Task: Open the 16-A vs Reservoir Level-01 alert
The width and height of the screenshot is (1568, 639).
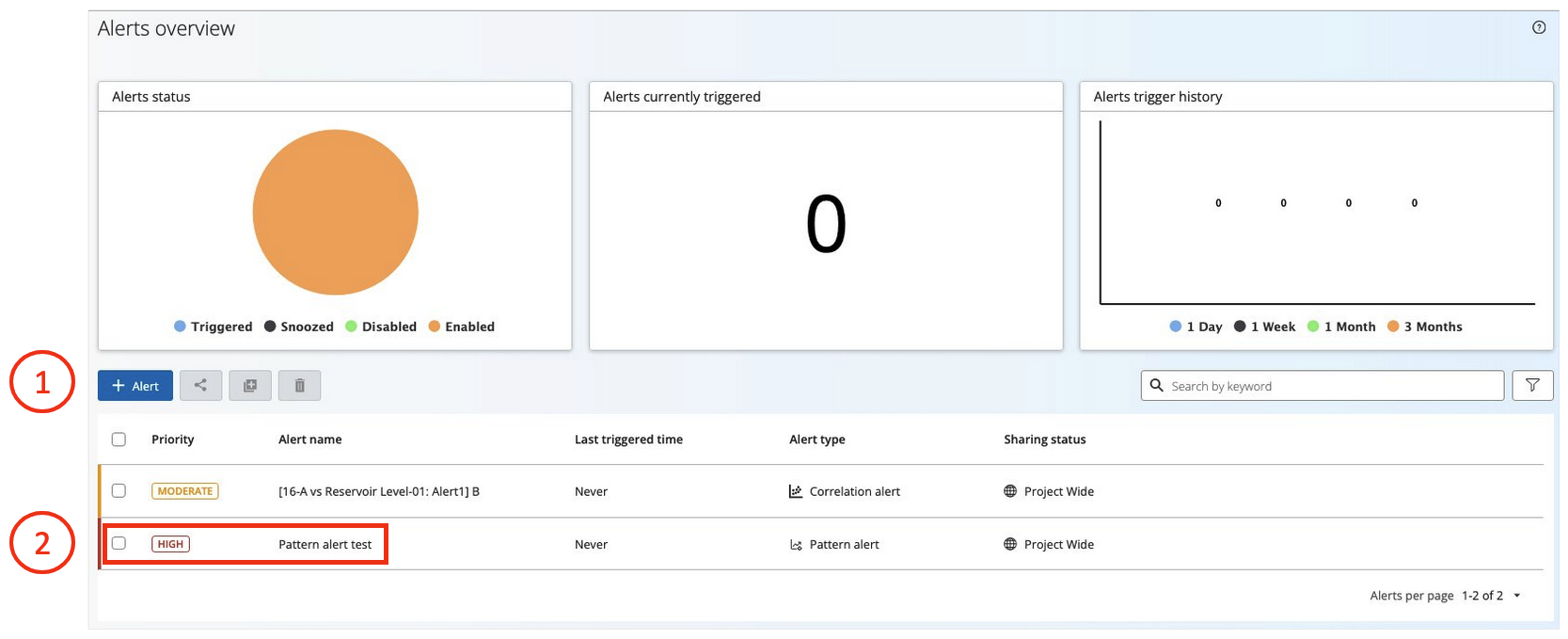Action: [x=378, y=491]
